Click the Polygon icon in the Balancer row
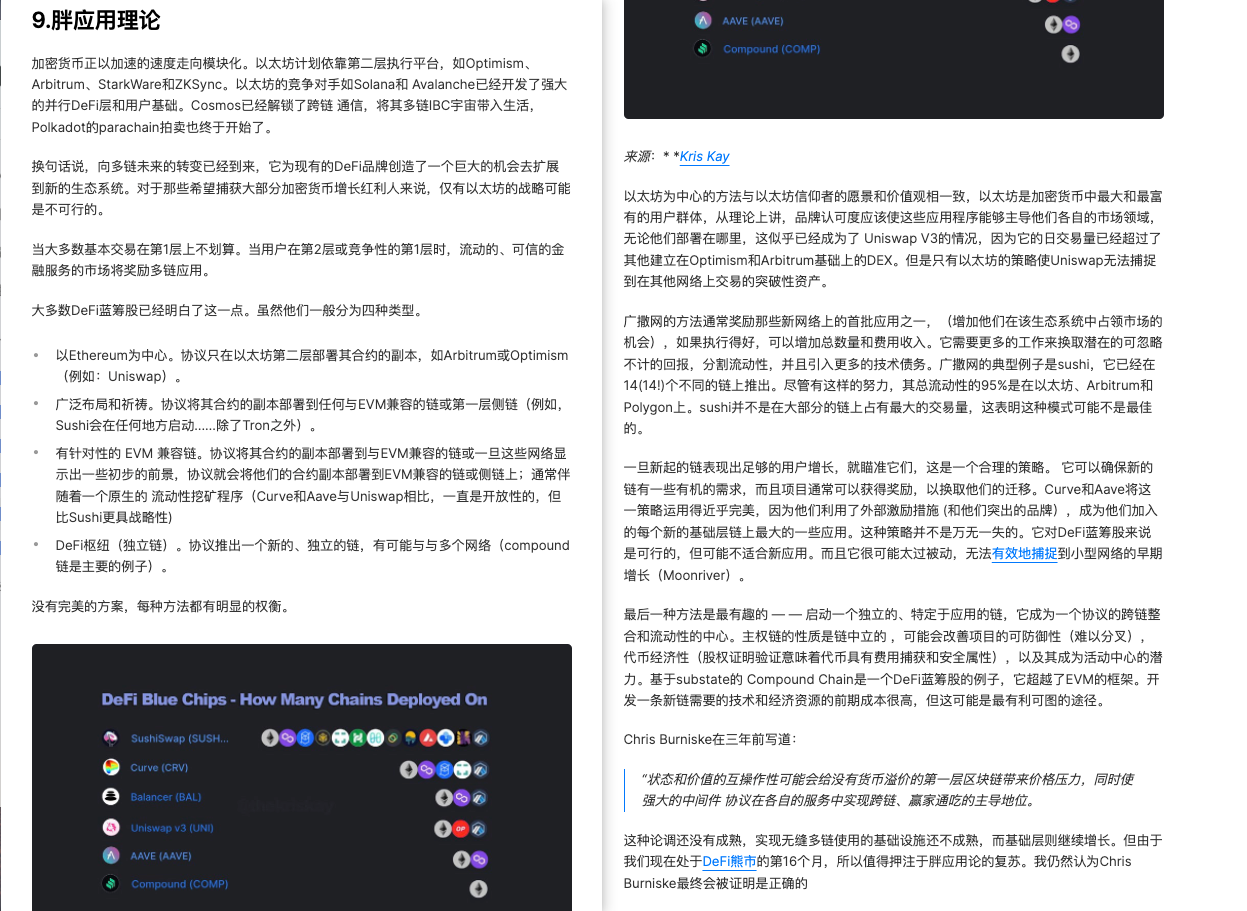Viewport: 1247px width, 911px height. click(462, 798)
